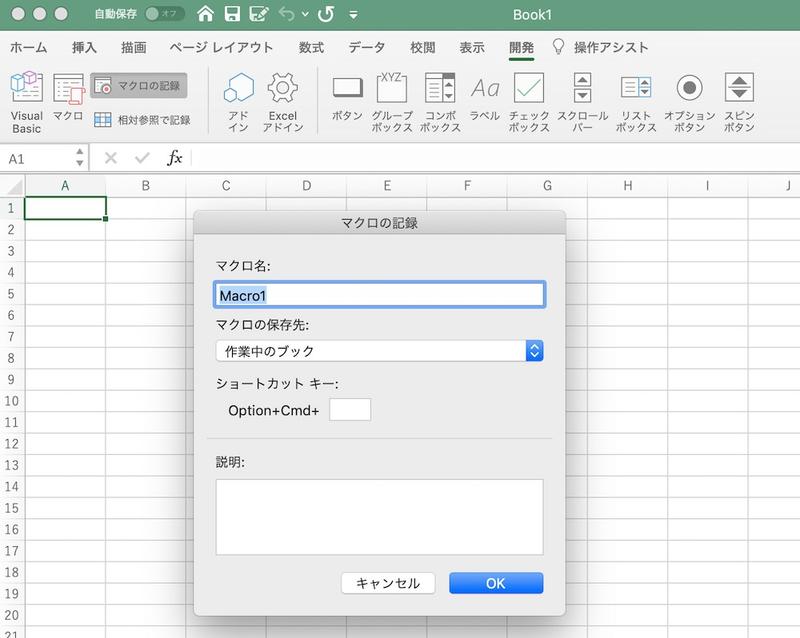Screen dimensions: 800x638
Task: Insert an オプションボタン form control
Action: [689, 102]
